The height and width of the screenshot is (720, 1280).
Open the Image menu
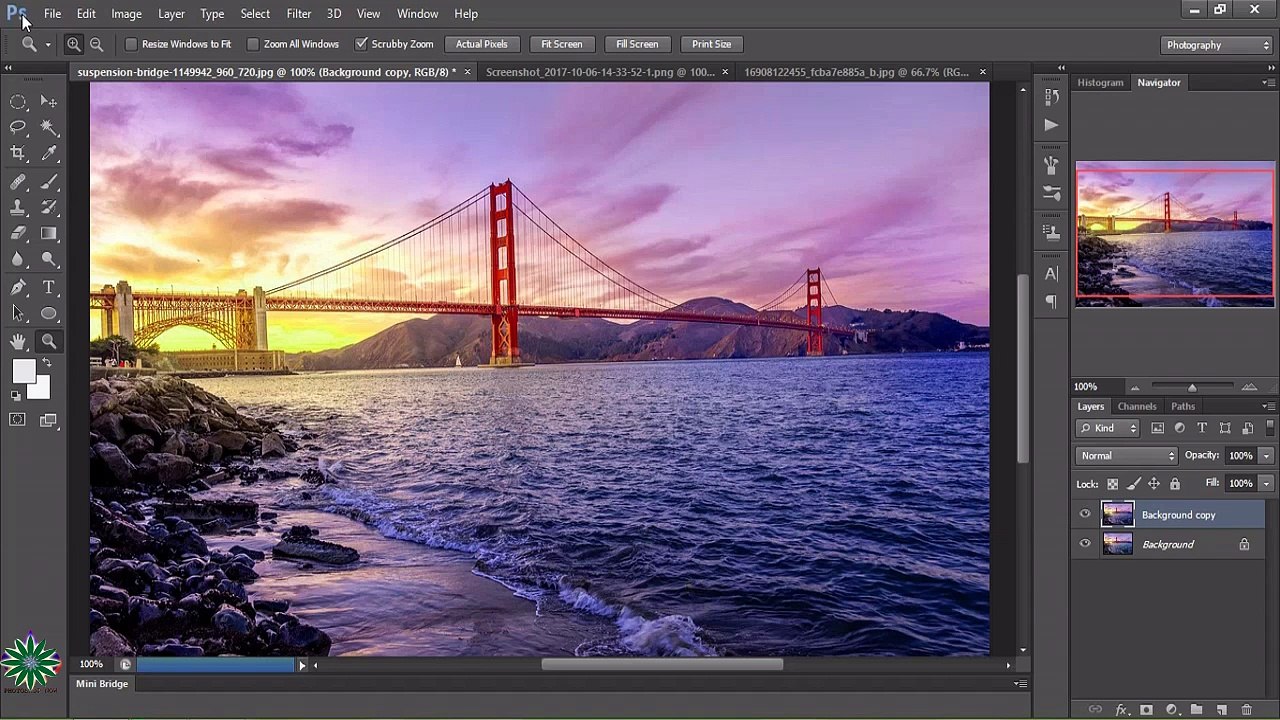click(126, 14)
